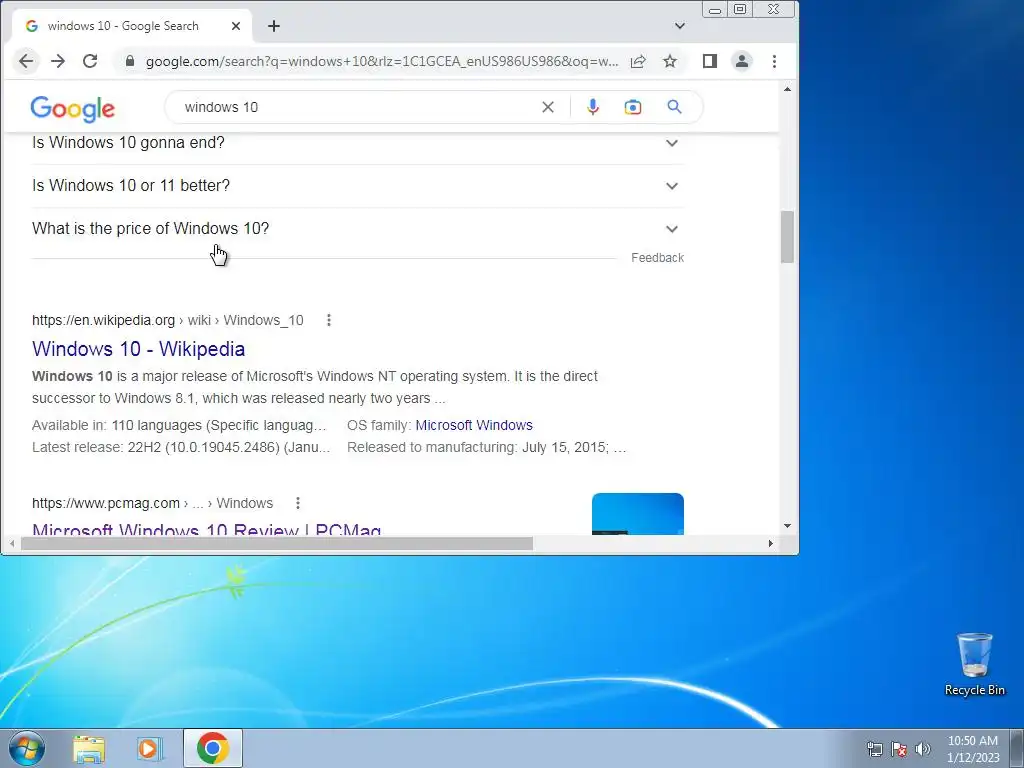Open Windows Explorer from the taskbar
This screenshot has width=1024, height=768.
point(89,748)
